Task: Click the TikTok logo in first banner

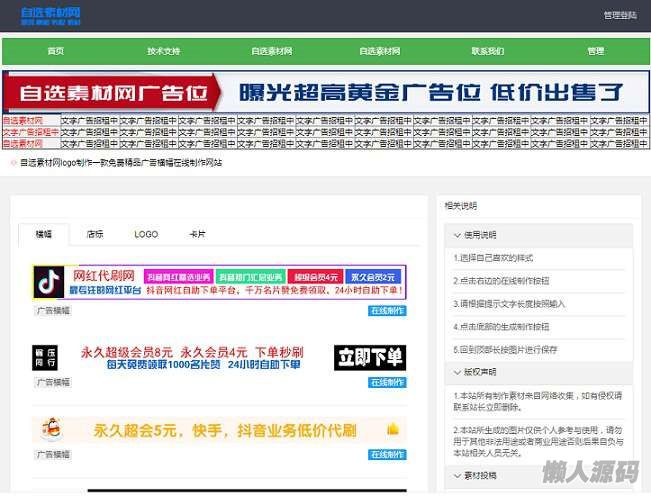Action: click(x=48, y=282)
